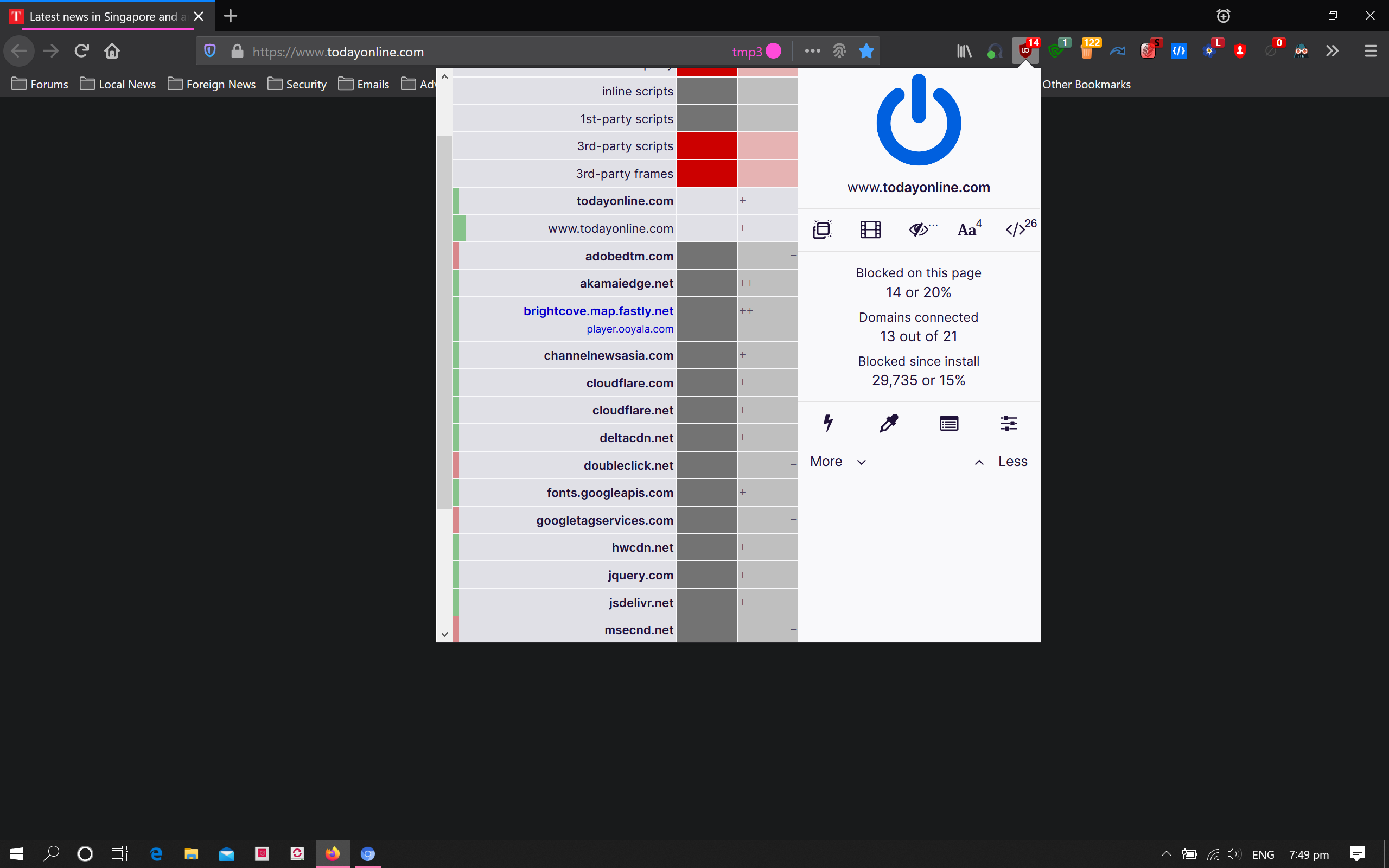Open the Local News bookmarks folder
Viewport: 1389px width, 868px height.
tap(118, 85)
